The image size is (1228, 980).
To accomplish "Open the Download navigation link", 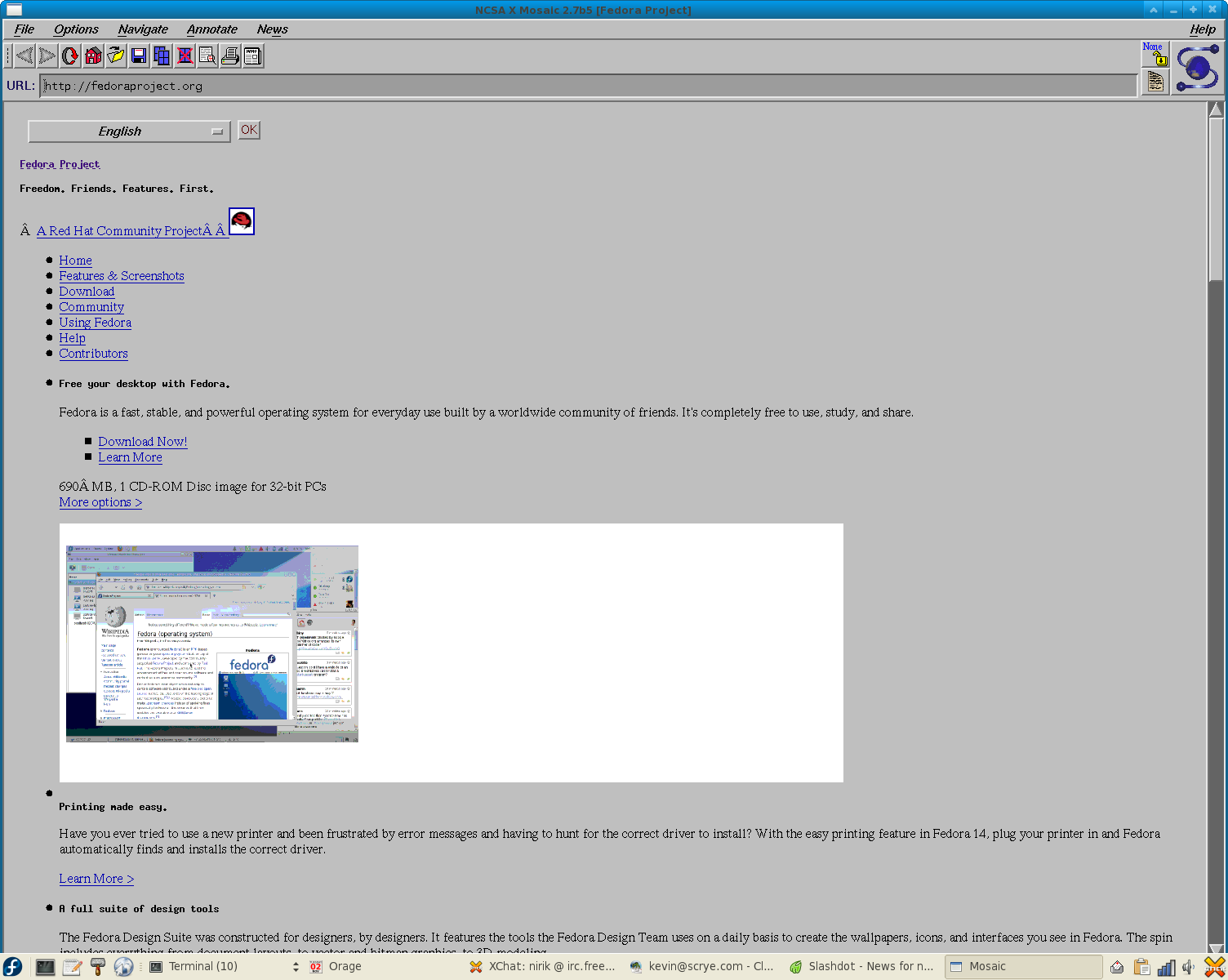I will tap(87, 292).
